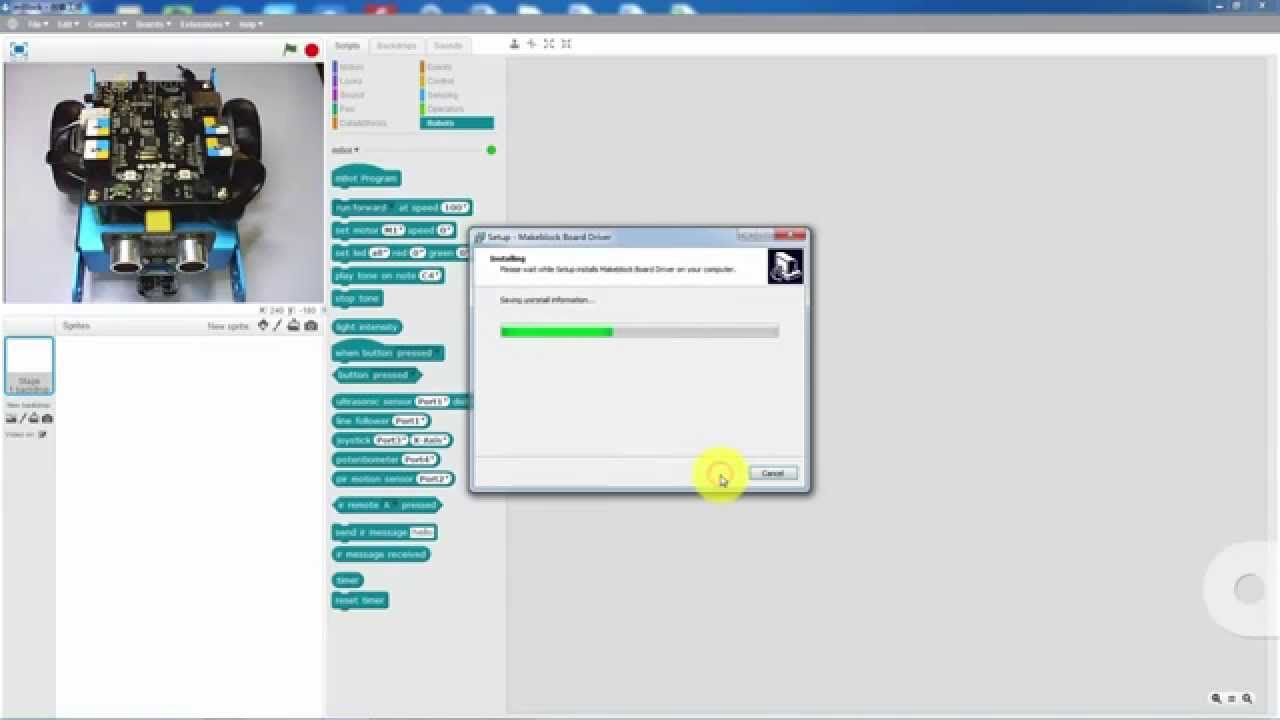This screenshot has height=720, width=1280.
Task: Zoom in on the scripts area
Action: coord(1247,699)
